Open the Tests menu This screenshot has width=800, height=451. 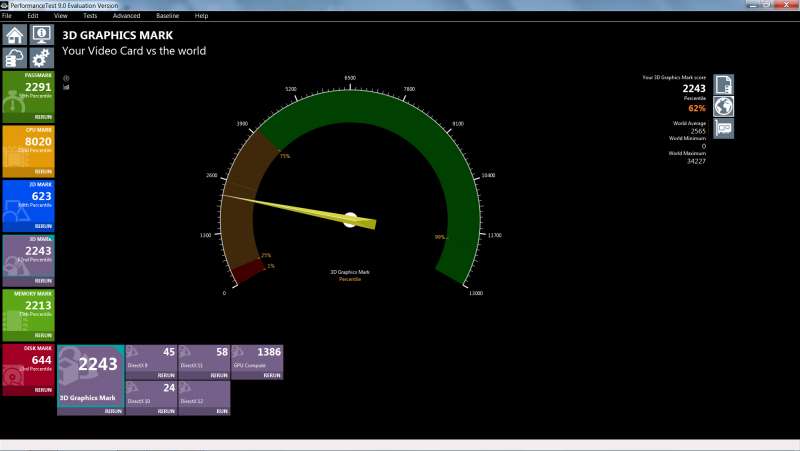[x=90, y=16]
